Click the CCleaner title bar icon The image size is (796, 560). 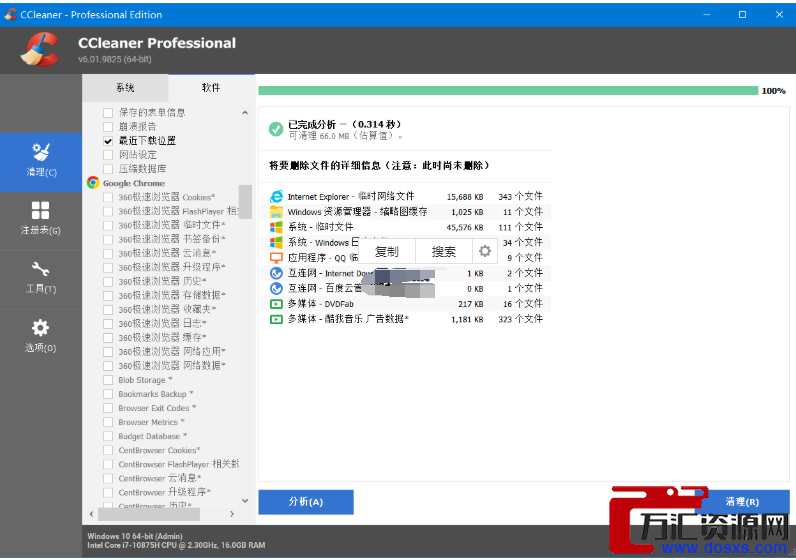click(x=10, y=15)
